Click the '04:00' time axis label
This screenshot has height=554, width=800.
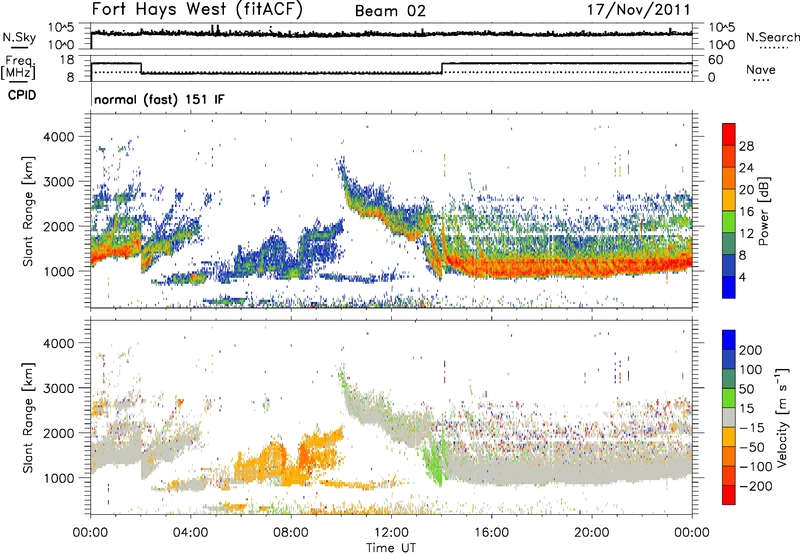click(x=190, y=533)
